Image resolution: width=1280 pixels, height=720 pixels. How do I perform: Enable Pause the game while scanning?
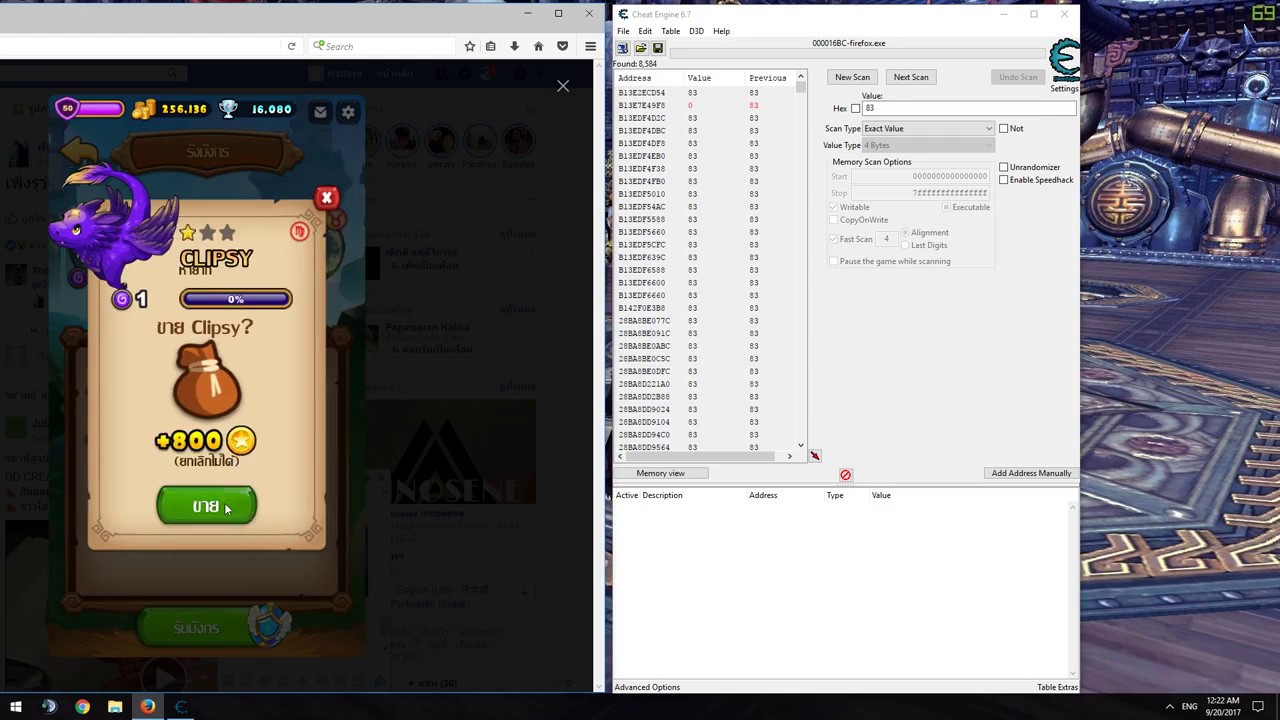(x=833, y=262)
